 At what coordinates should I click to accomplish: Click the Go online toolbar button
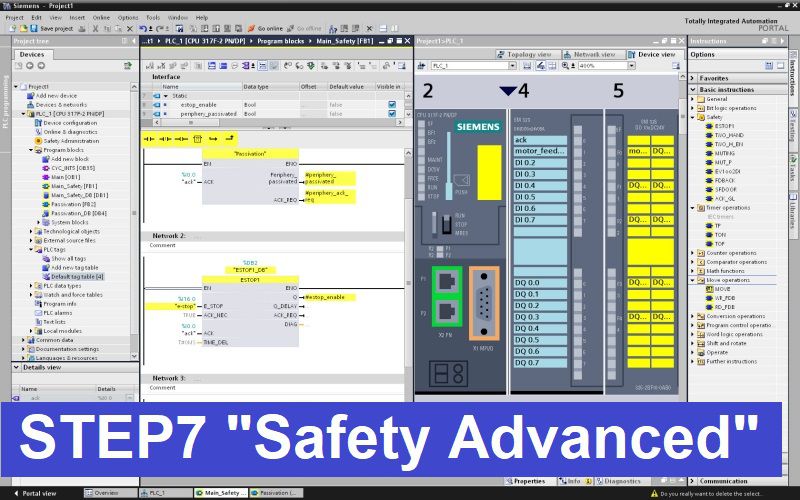click(266, 29)
